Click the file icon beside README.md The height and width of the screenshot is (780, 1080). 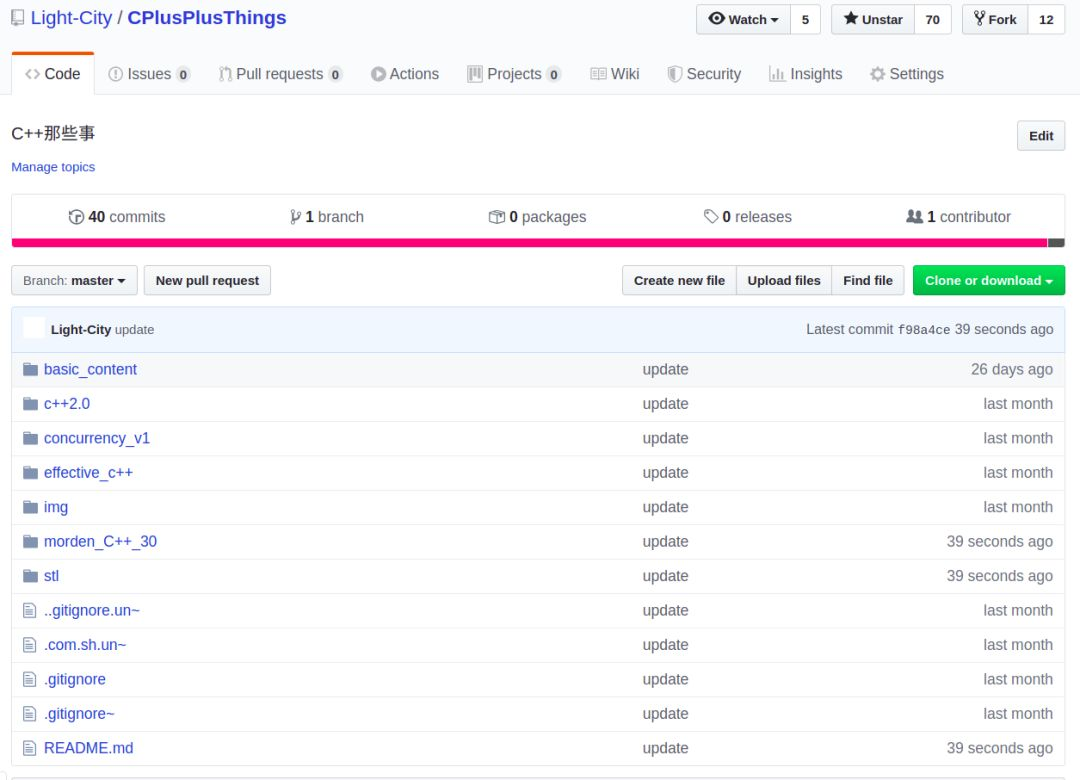pos(30,748)
